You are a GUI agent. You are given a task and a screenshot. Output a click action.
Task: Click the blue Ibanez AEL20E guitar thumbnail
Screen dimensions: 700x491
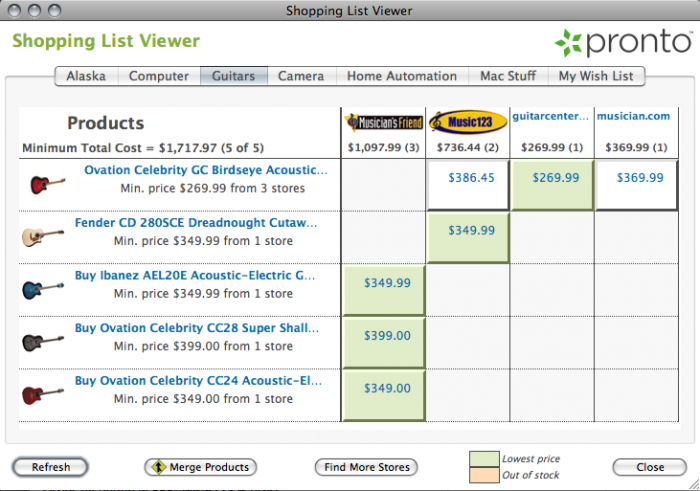point(43,289)
